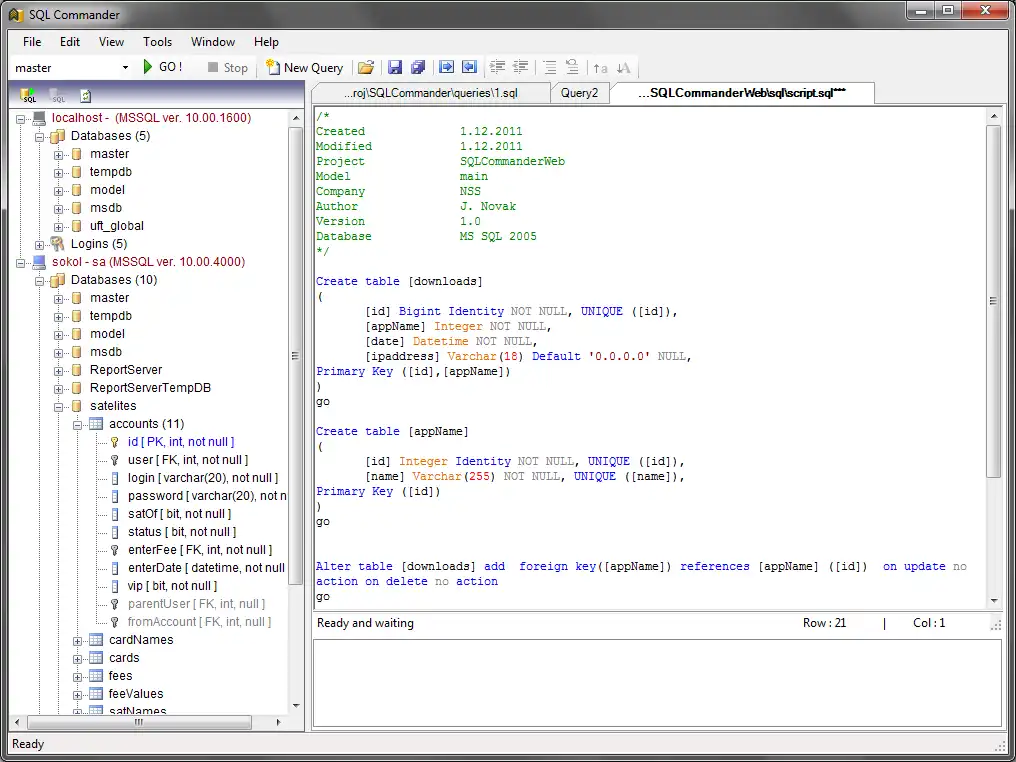Viewport: 1016px width, 762px height.
Task: Click the save all files icon
Action: point(418,67)
